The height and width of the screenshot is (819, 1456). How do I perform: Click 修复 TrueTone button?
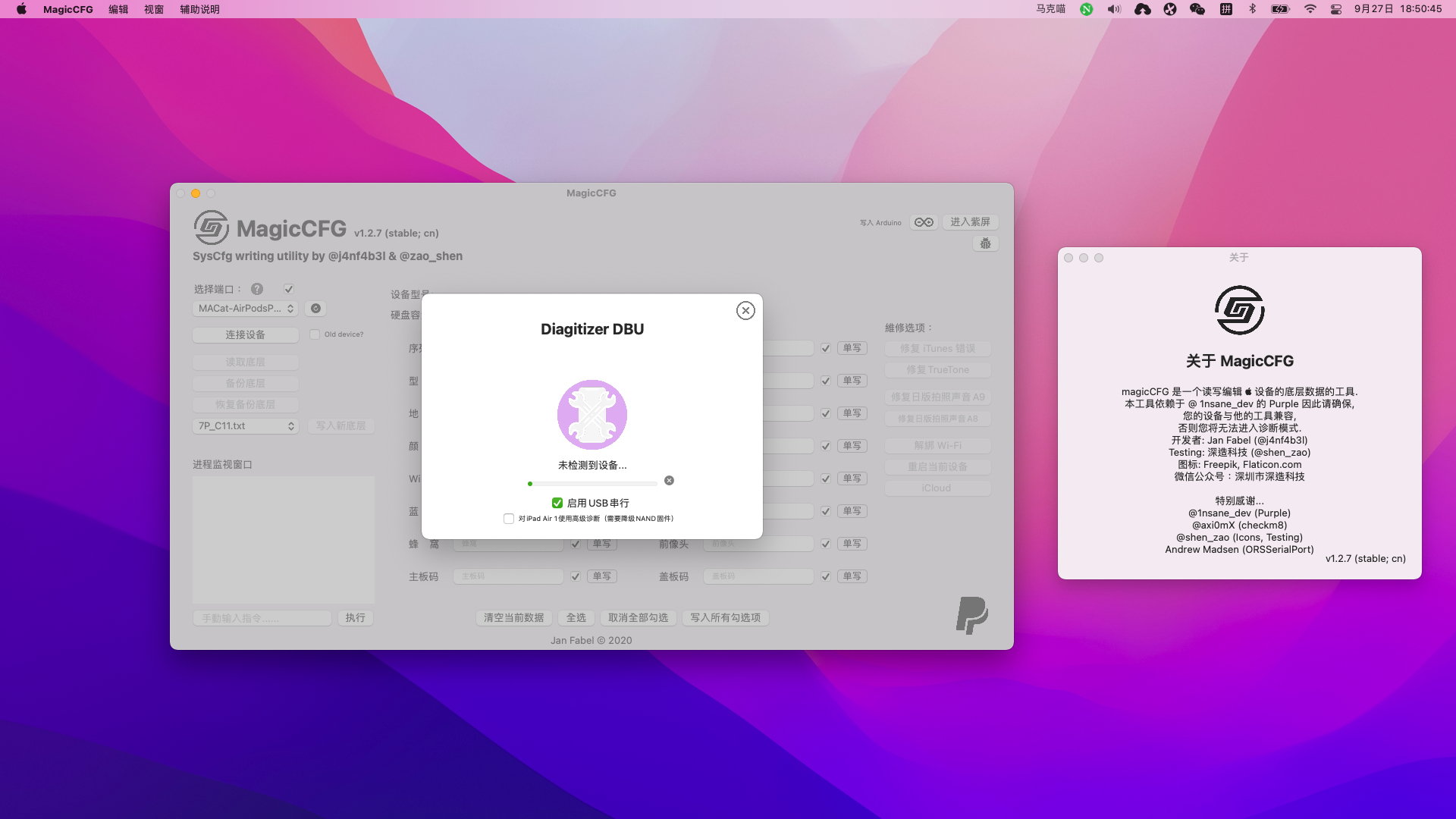pyautogui.click(x=938, y=370)
